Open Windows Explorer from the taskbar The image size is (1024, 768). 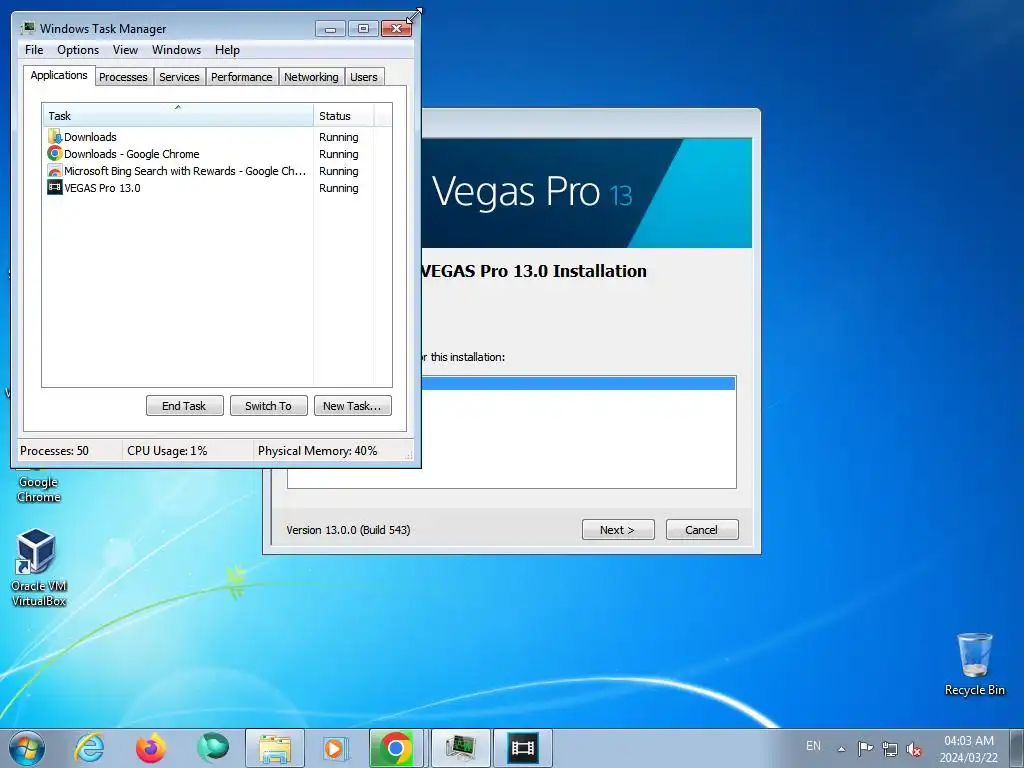click(x=275, y=748)
